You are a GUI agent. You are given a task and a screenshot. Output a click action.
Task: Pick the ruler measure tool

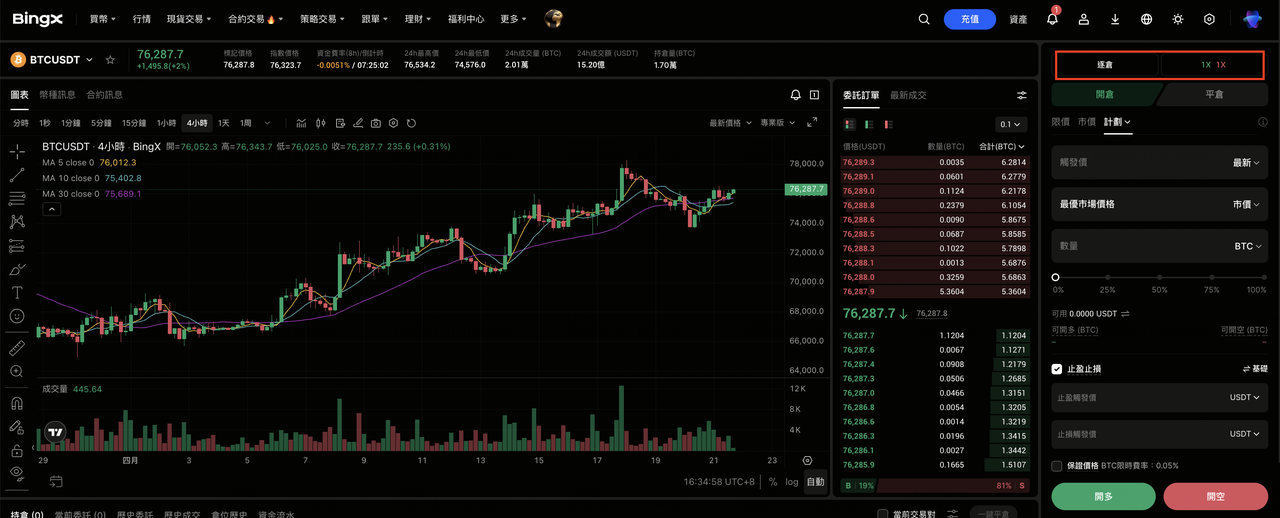(x=17, y=348)
